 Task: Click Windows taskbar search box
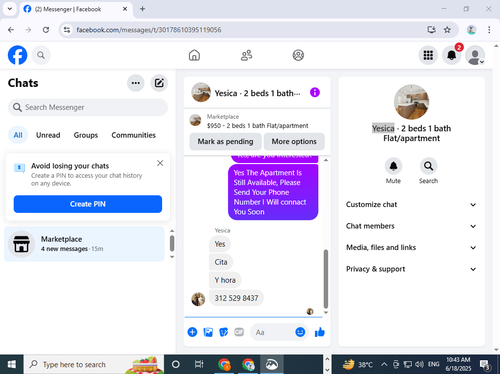point(94,364)
